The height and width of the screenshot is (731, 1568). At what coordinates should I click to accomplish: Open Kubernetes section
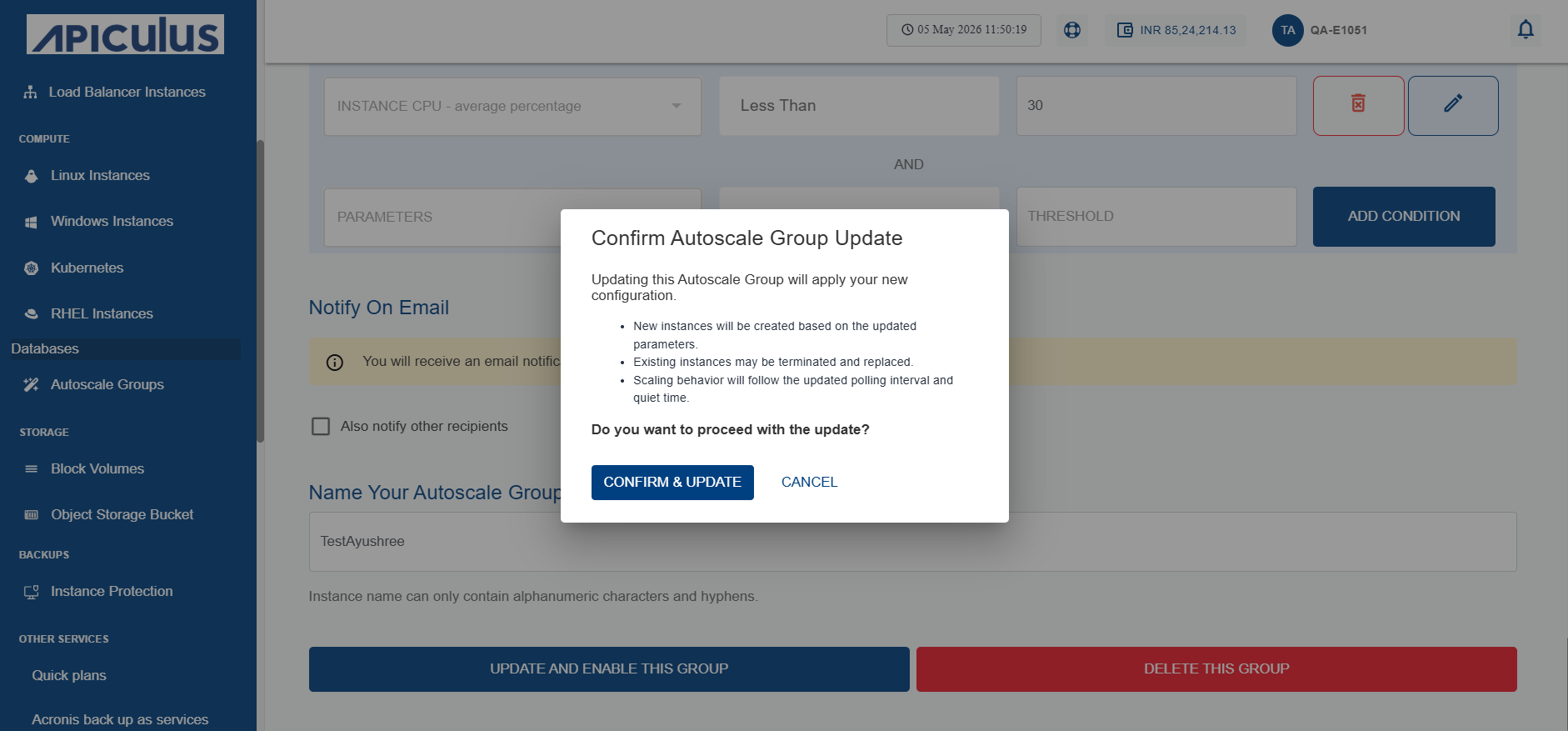[87, 268]
